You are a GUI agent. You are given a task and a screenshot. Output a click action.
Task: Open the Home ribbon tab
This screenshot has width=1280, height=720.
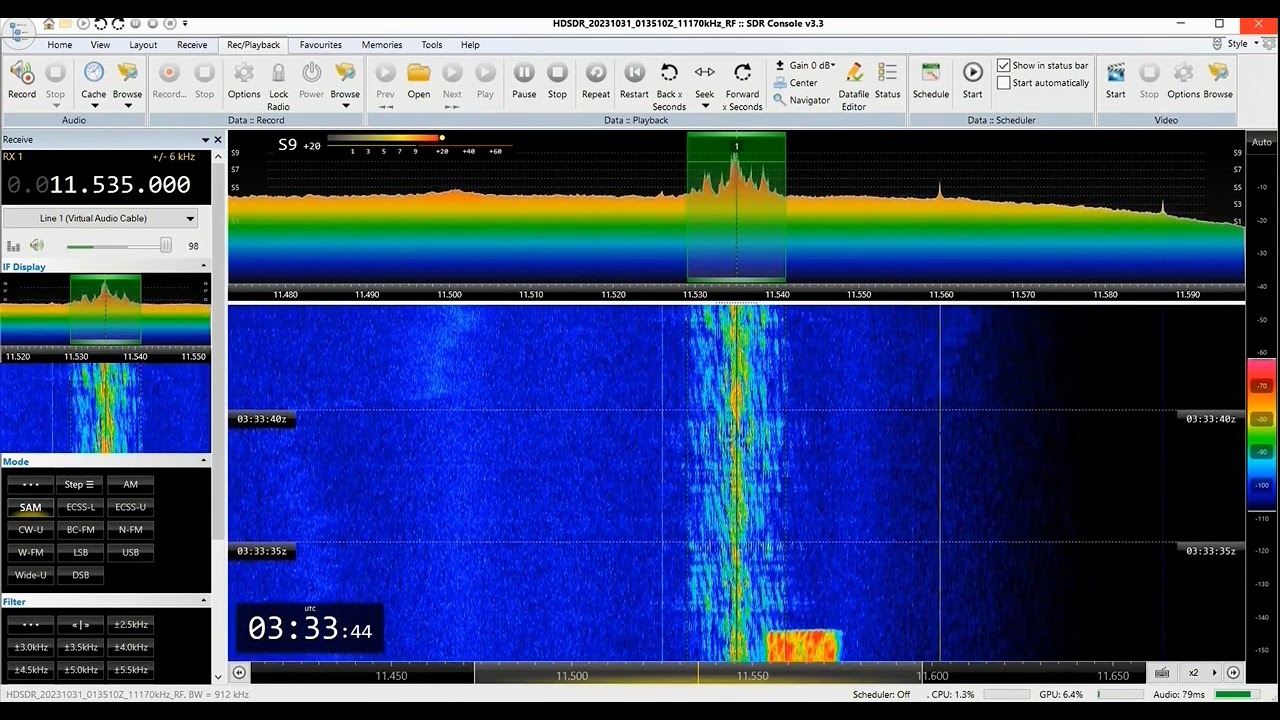(59, 45)
